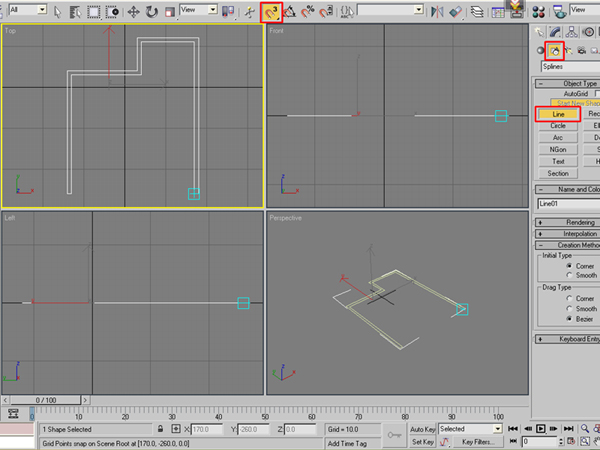Switch to the Modify panel tab

[555, 32]
